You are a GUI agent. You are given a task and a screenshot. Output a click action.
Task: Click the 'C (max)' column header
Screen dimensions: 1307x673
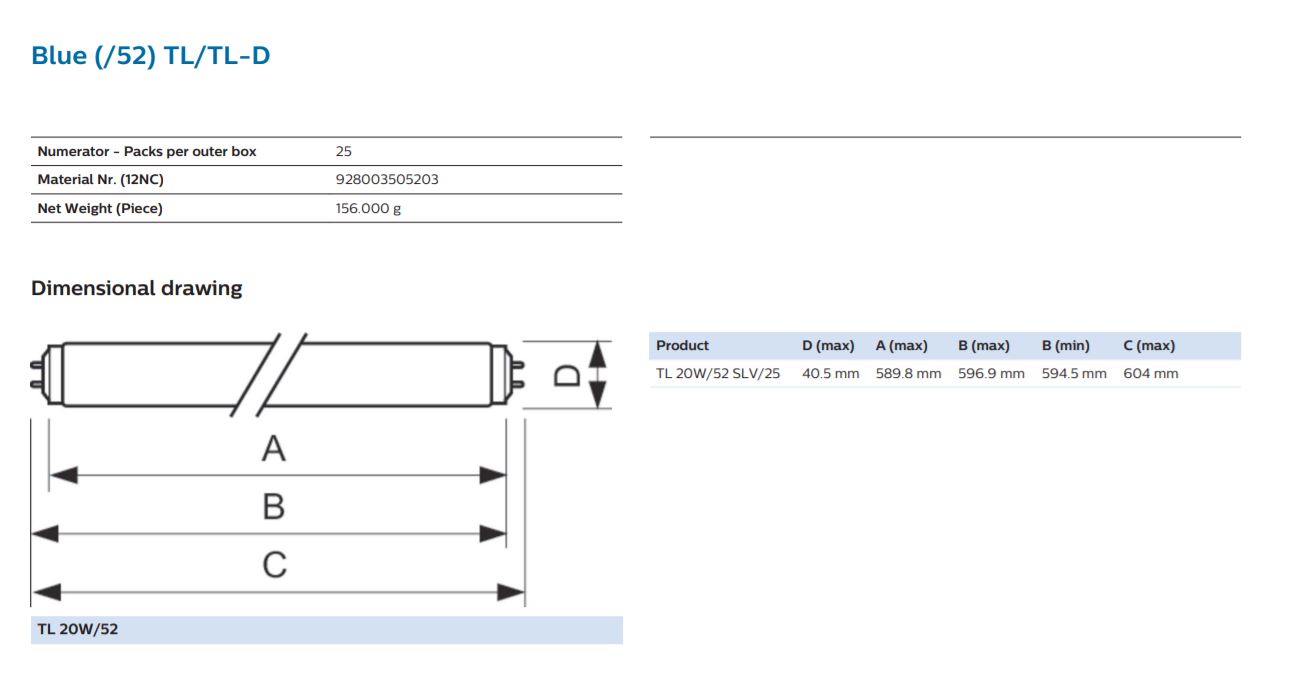(1149, 346)
